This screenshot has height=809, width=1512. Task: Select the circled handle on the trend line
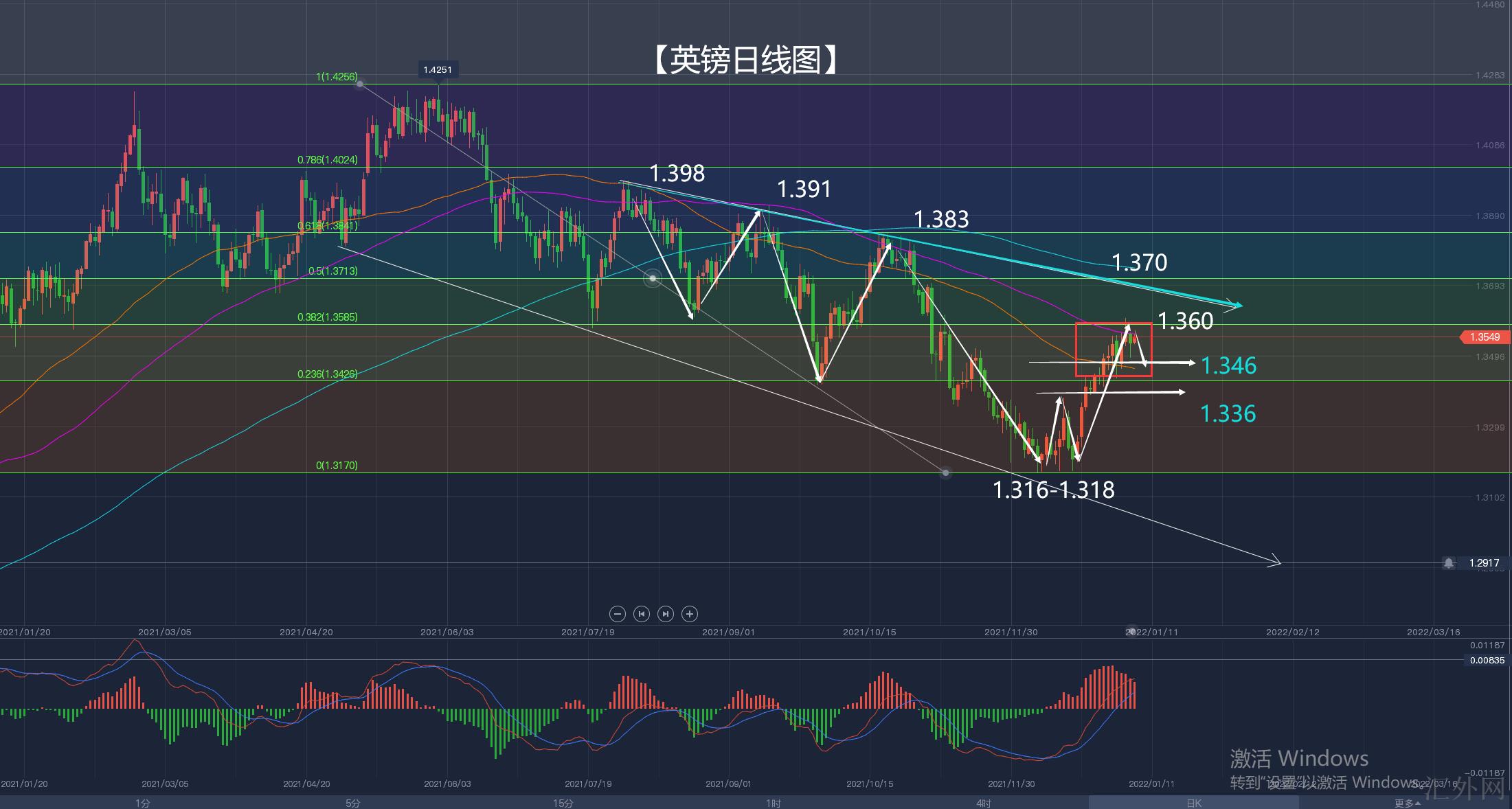tap(653, 278)
